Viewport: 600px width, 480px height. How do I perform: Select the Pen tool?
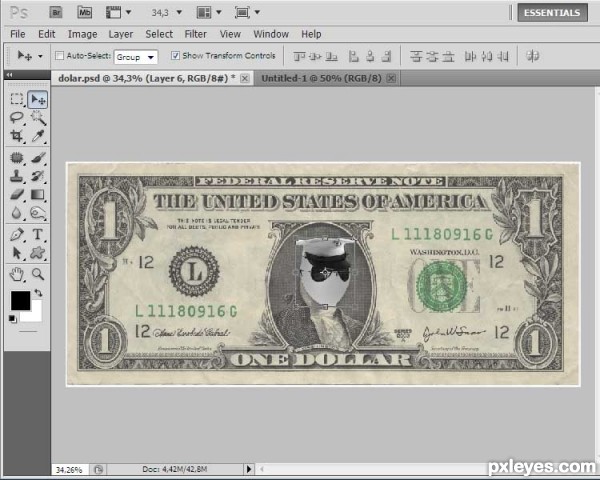(x=16, y=234)
